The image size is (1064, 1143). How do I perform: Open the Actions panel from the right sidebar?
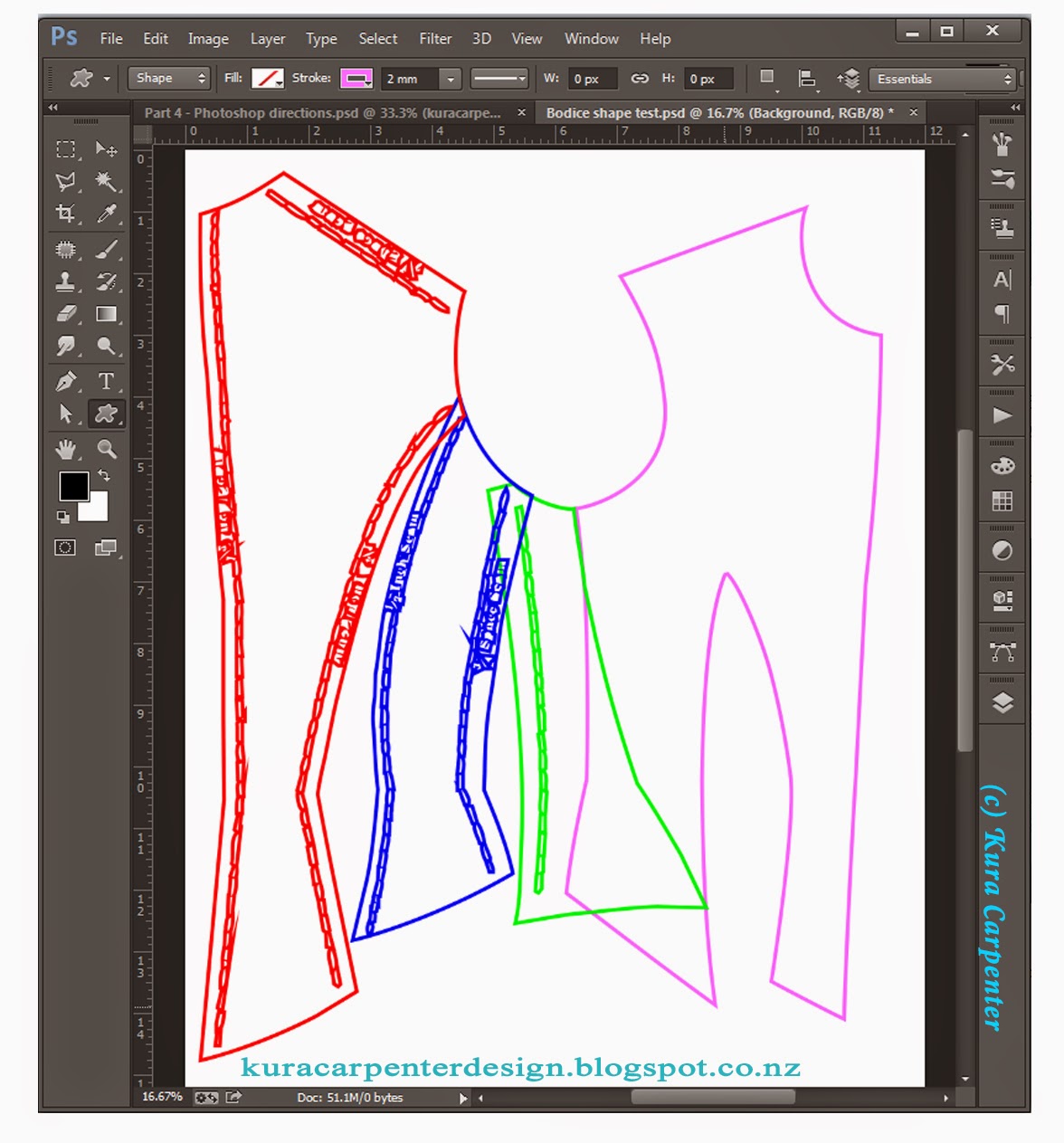1002,416
